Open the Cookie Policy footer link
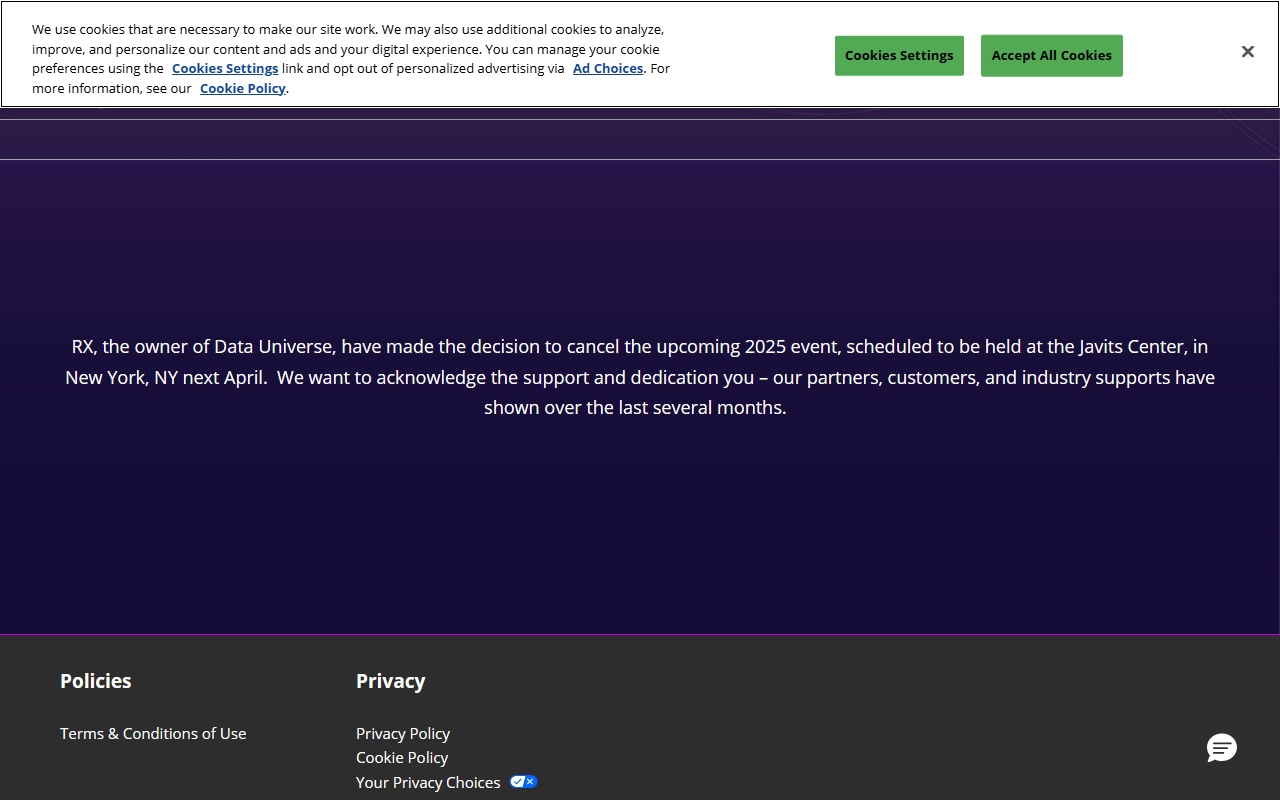 coord(402,758)
